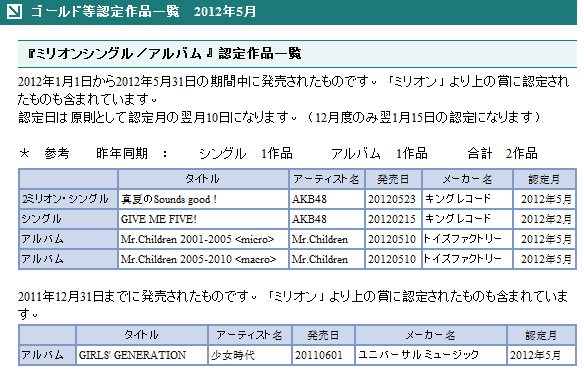This screenshot has height=379, width=584.
Task: Select the 真夏のSounds good ! title cell
Action: (203, 199)
